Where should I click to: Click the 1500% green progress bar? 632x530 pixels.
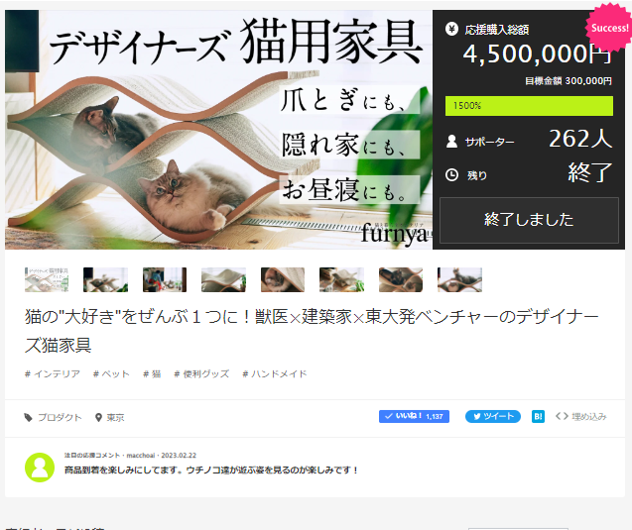pos(529,106)
